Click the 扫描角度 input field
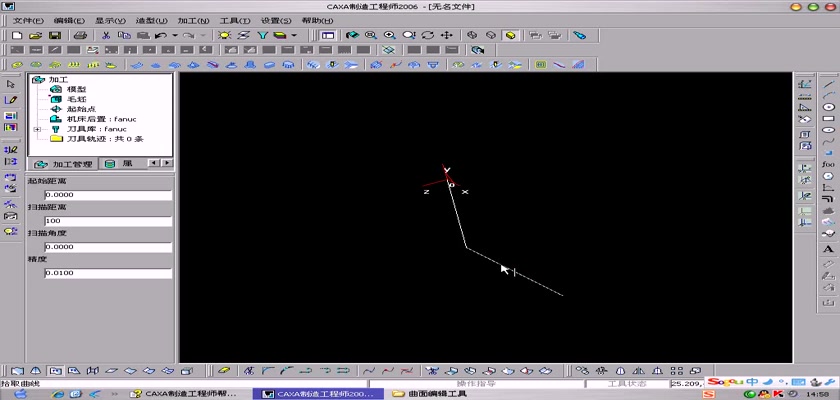Viewport: 840px width, 400px height. (x=108, y=247)
